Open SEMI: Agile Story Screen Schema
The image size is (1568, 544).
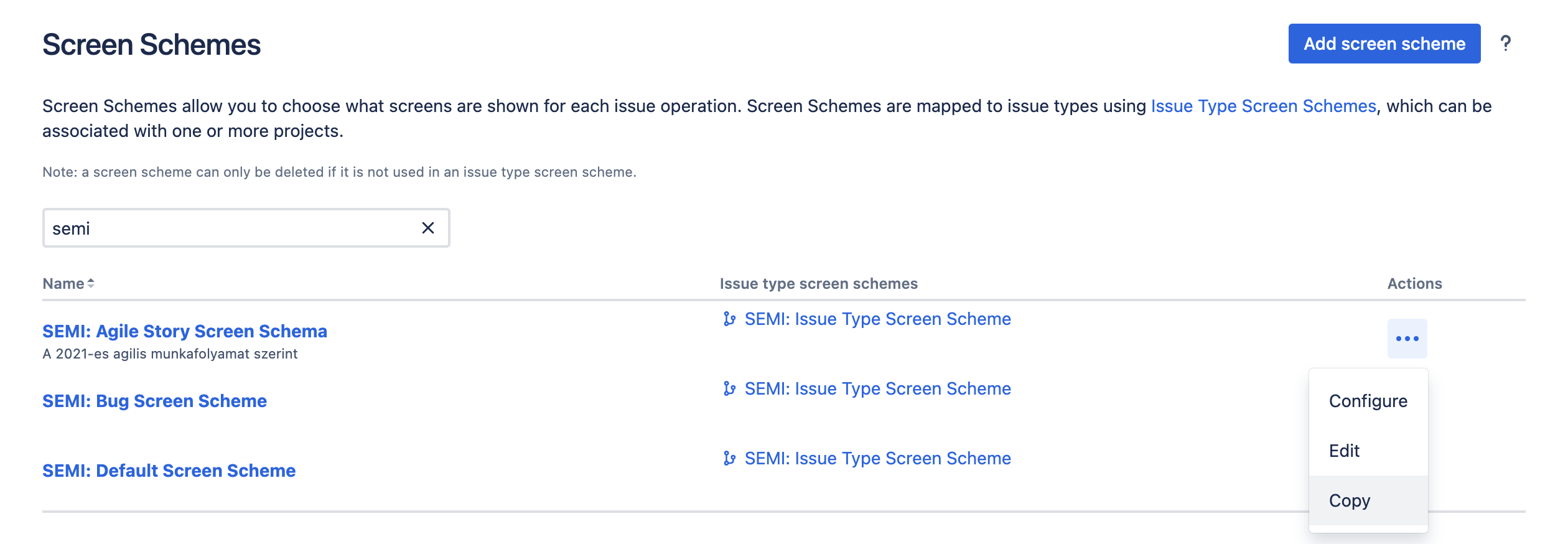click(x=184, y=331)
